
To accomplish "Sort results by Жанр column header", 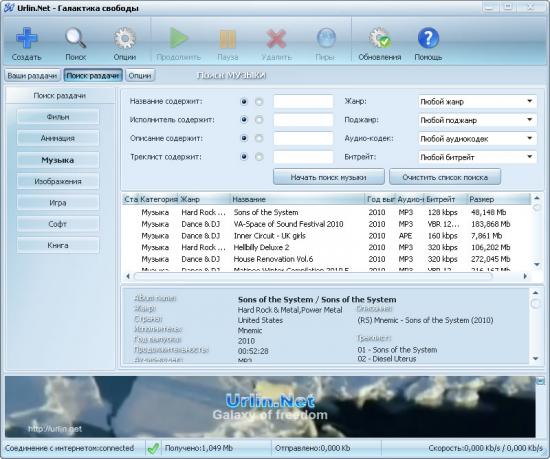I will tap(204, 199).
